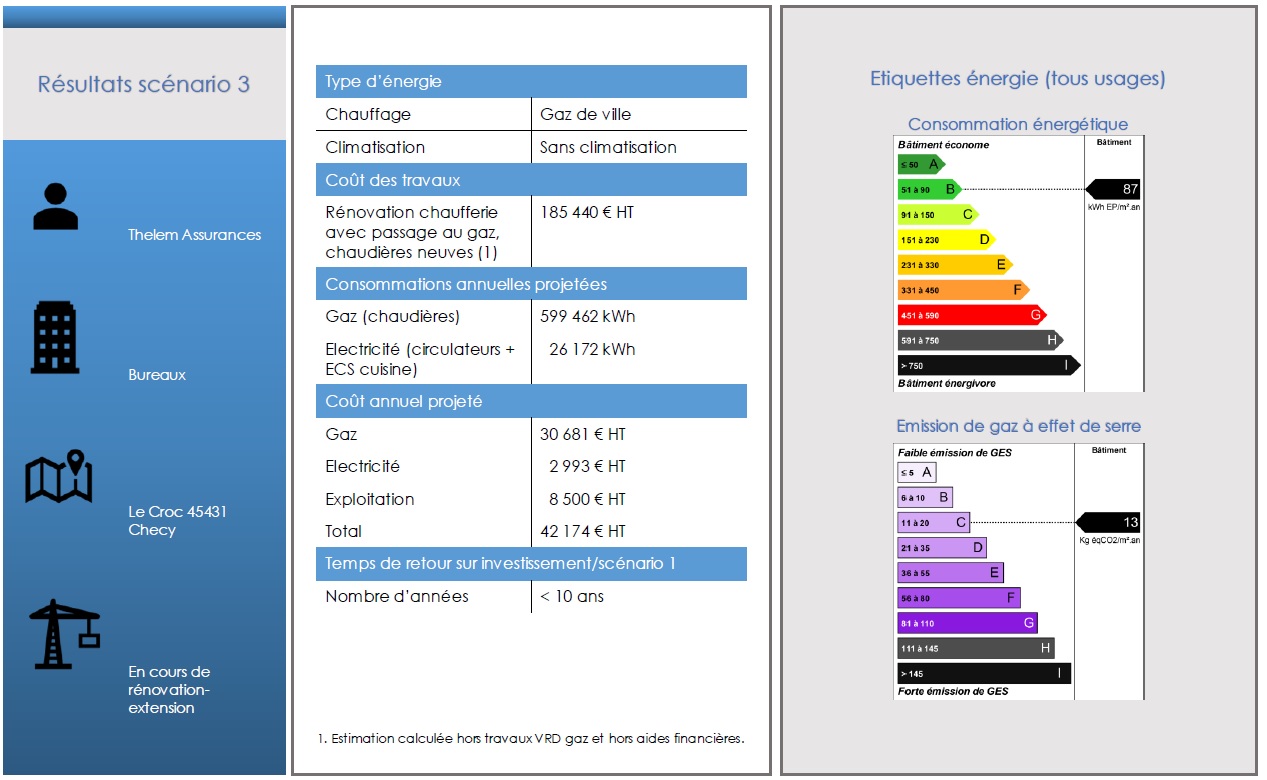Click 'Emission de gaz à effet de serre' title
The height and width of the screenshot is (780, 1267).
pos(1018,426)
